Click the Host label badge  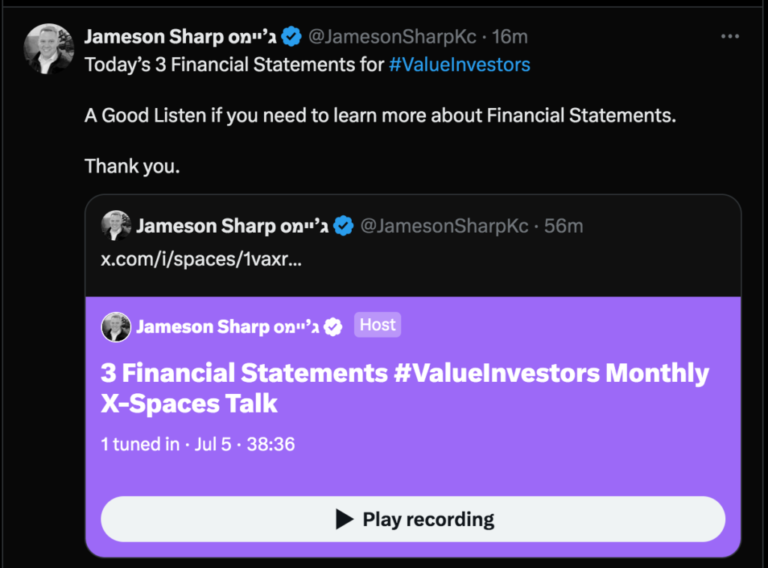pyautogui.click(x=378, y=325)
